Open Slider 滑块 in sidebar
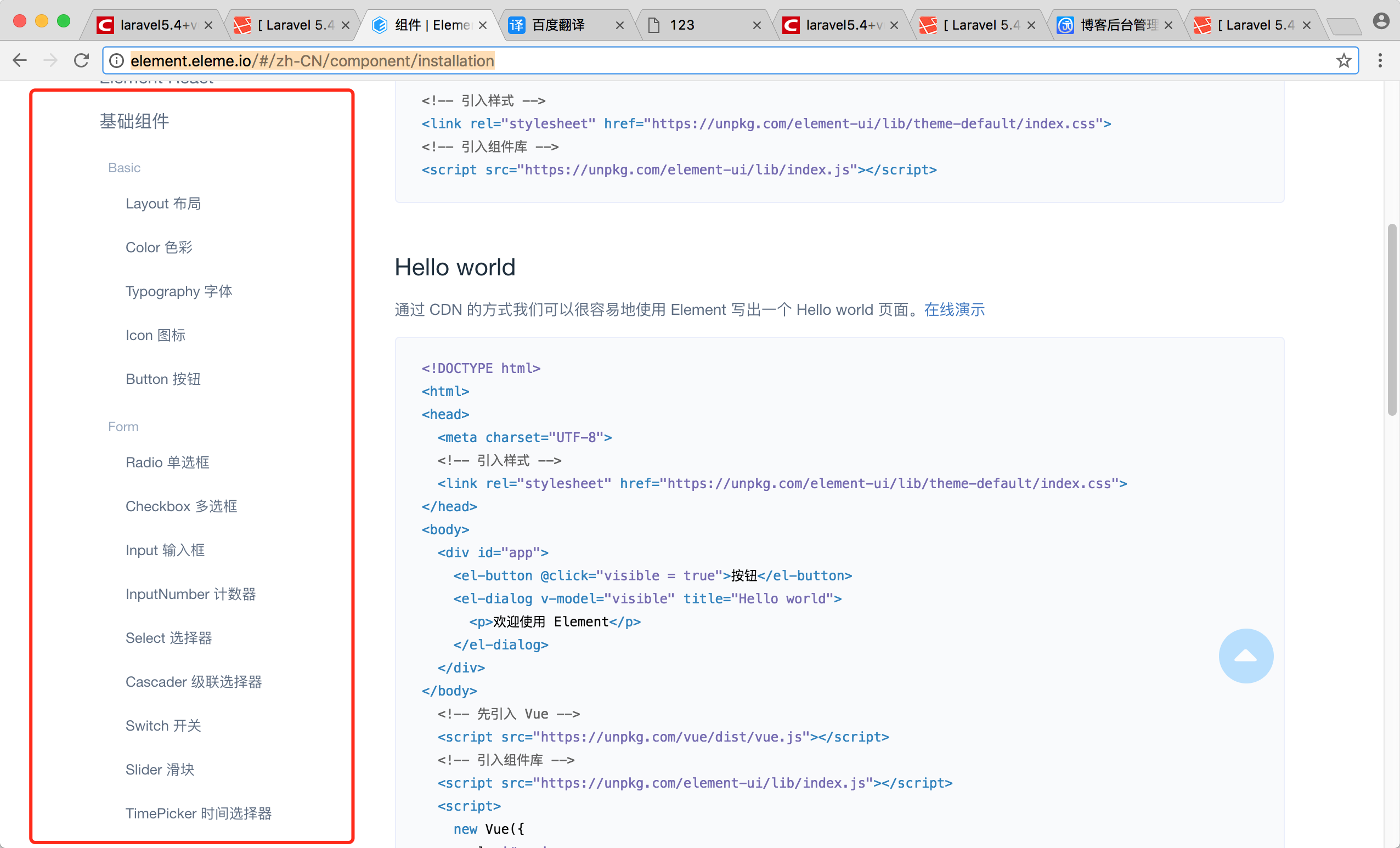Image resolution: width=1400 pixels, height=848 pixels. (x=160, y=769)
